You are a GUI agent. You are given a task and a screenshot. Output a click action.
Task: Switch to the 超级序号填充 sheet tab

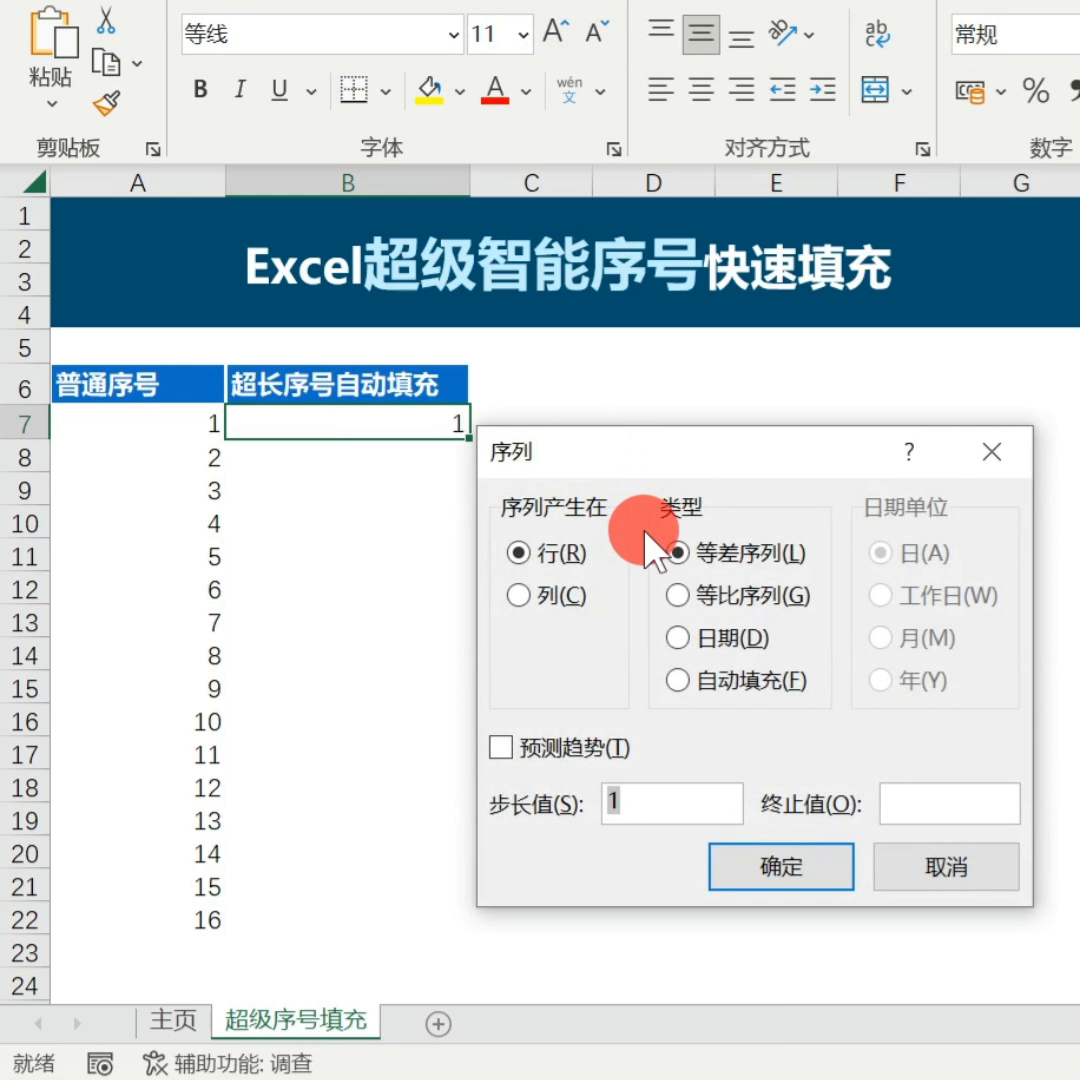296,1020
